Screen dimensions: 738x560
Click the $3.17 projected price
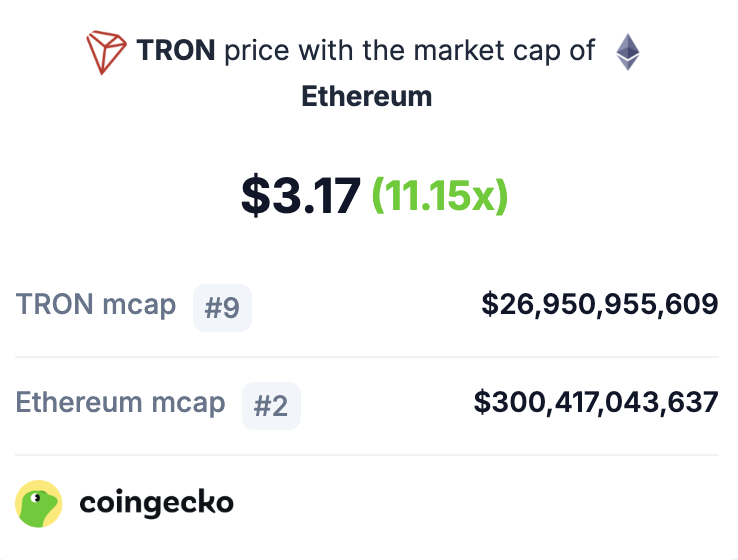301,195
